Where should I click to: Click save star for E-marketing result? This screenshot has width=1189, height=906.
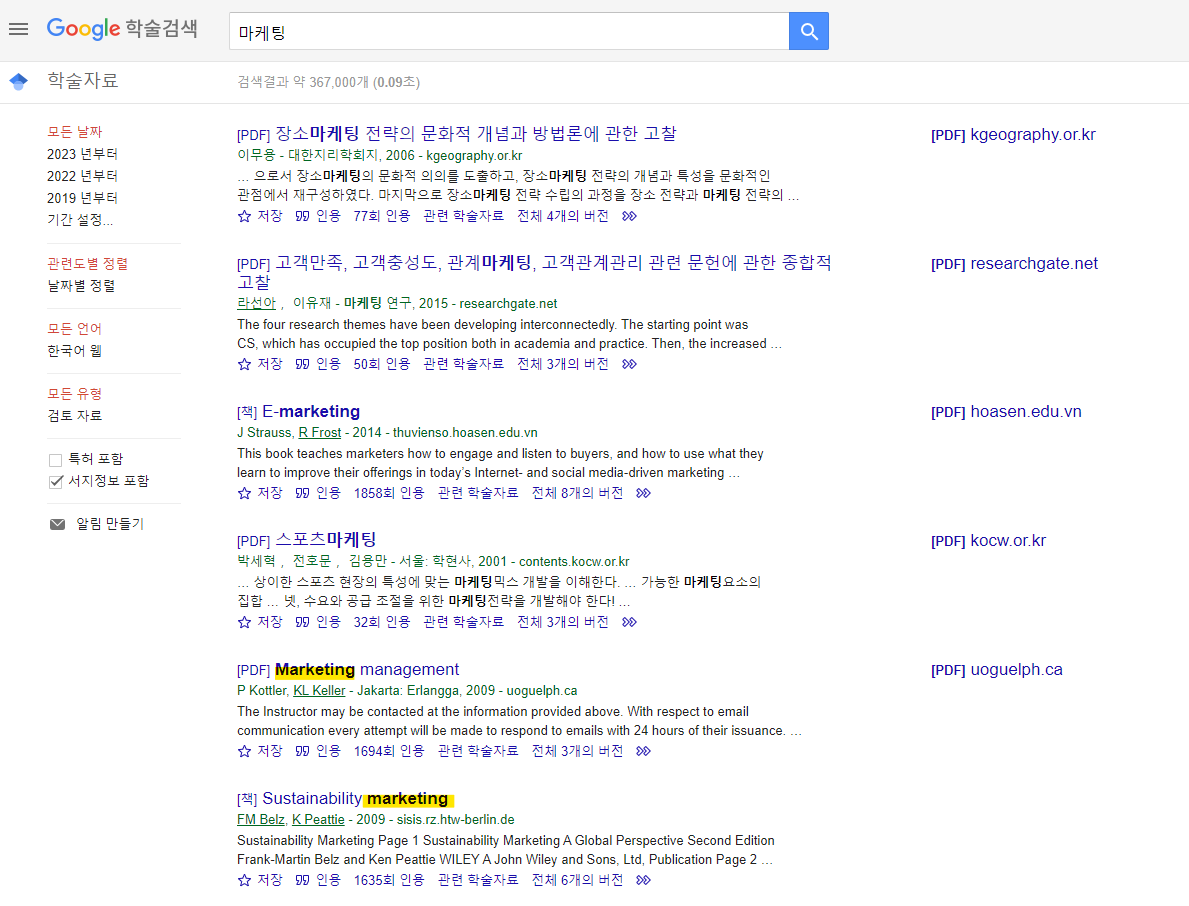pos(244,493)
